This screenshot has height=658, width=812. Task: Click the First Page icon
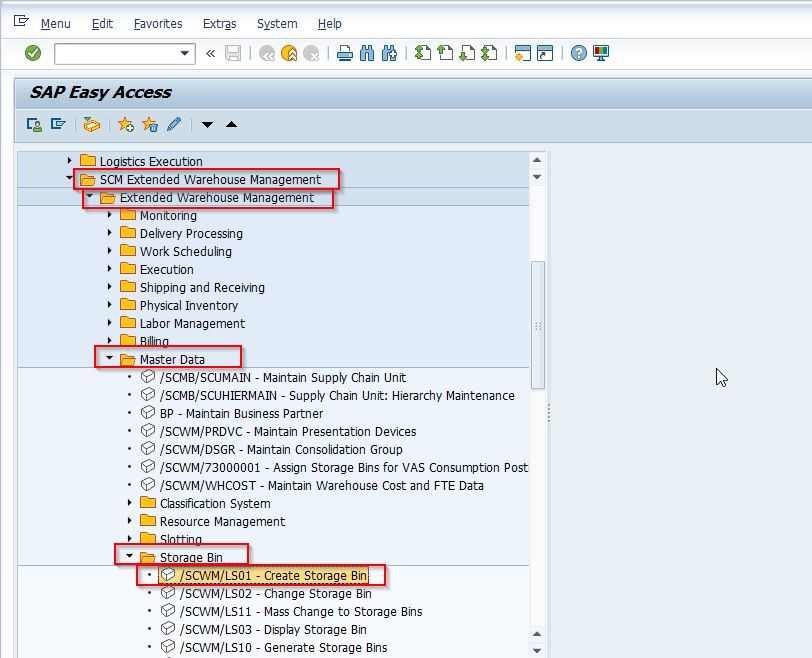point(423,53)
